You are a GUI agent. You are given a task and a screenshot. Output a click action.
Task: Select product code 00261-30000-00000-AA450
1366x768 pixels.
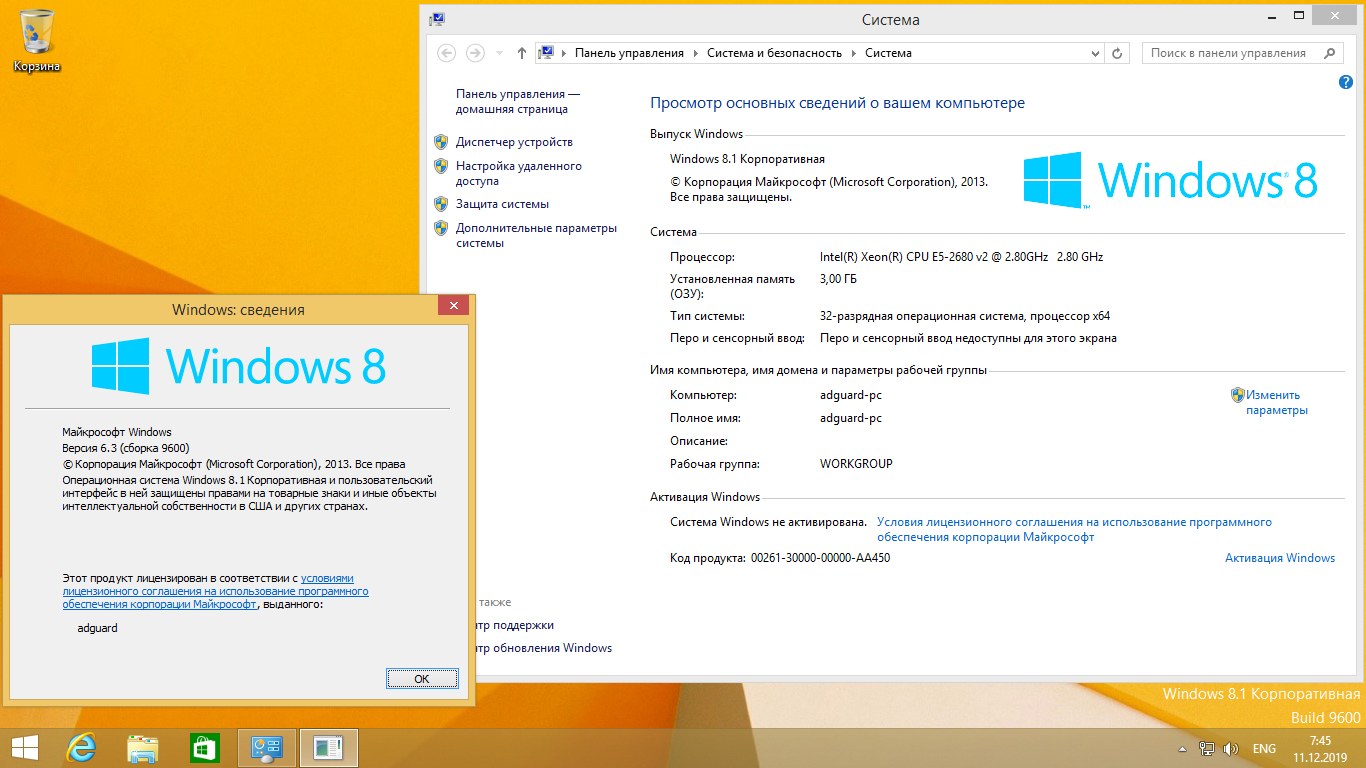[820, 558]
